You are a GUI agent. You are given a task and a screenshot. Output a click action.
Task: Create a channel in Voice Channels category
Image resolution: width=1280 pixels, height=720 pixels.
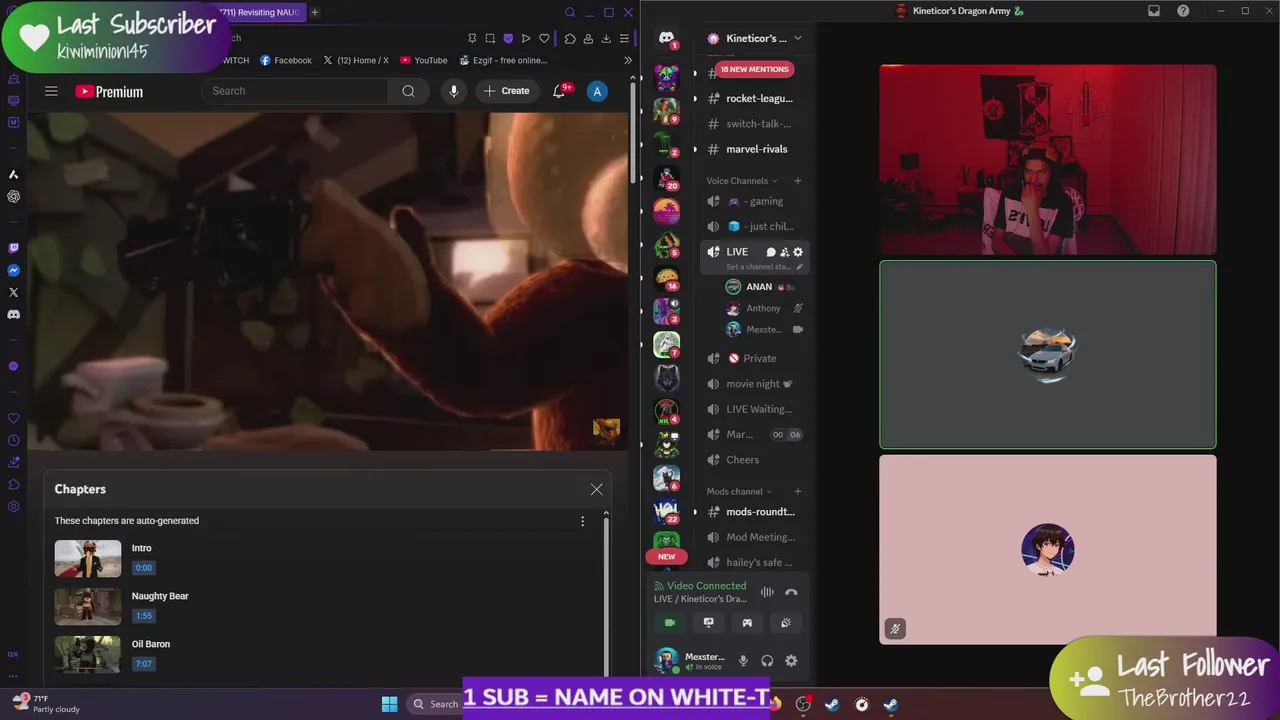798,181
